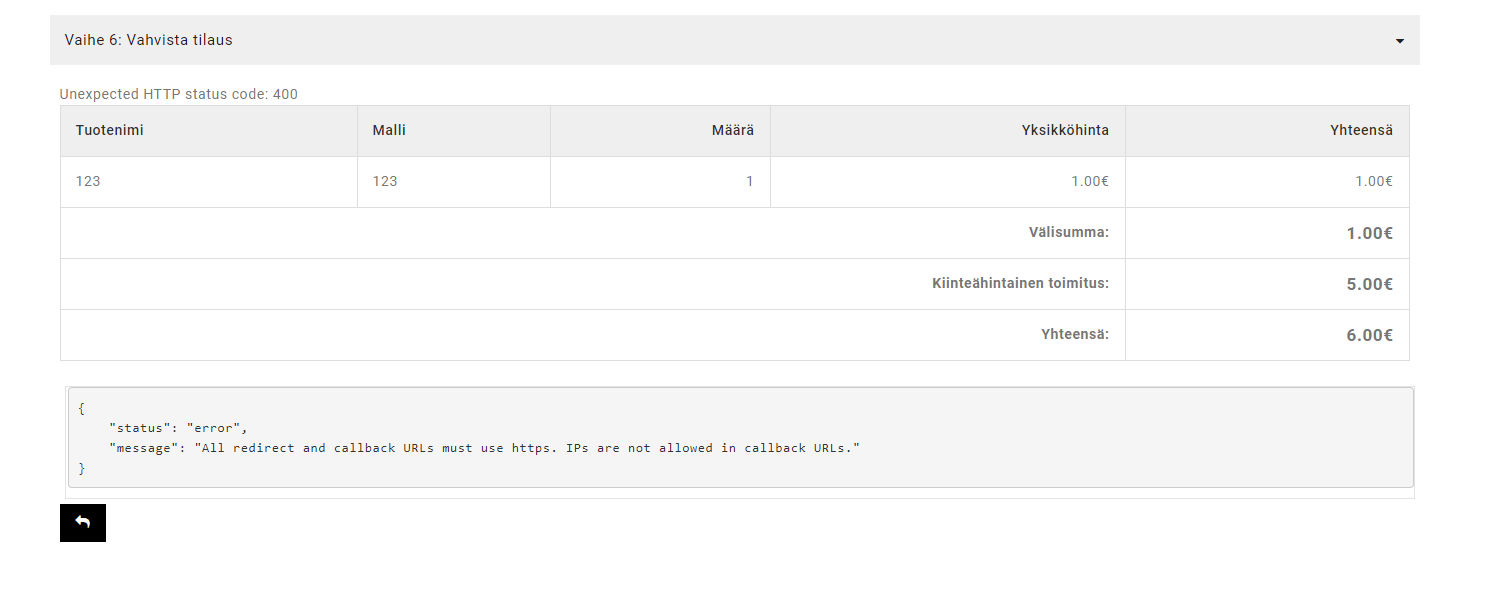Screen dimensions: 1491x594
Task: Click the black back arrow button
Action: point(83,523)
